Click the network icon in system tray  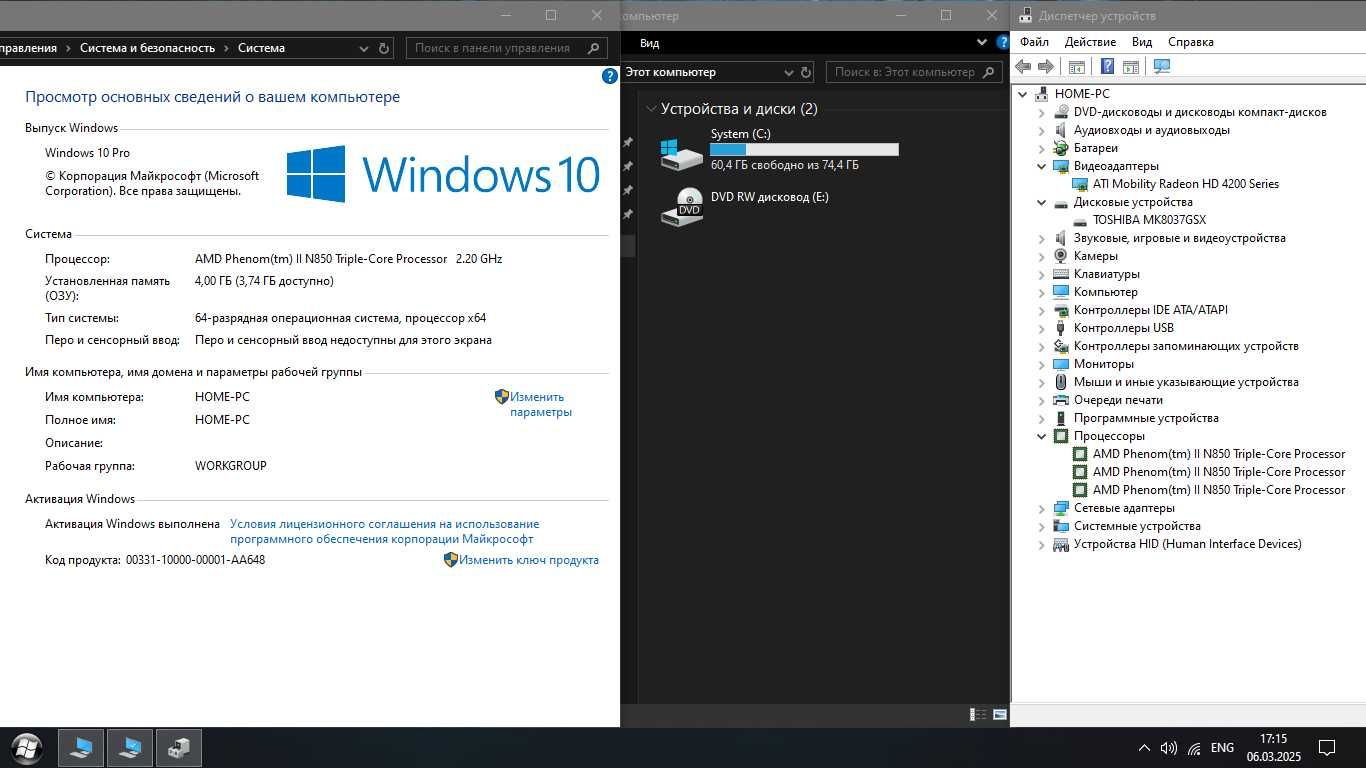pyautogui.click(x=1194, y=748)
